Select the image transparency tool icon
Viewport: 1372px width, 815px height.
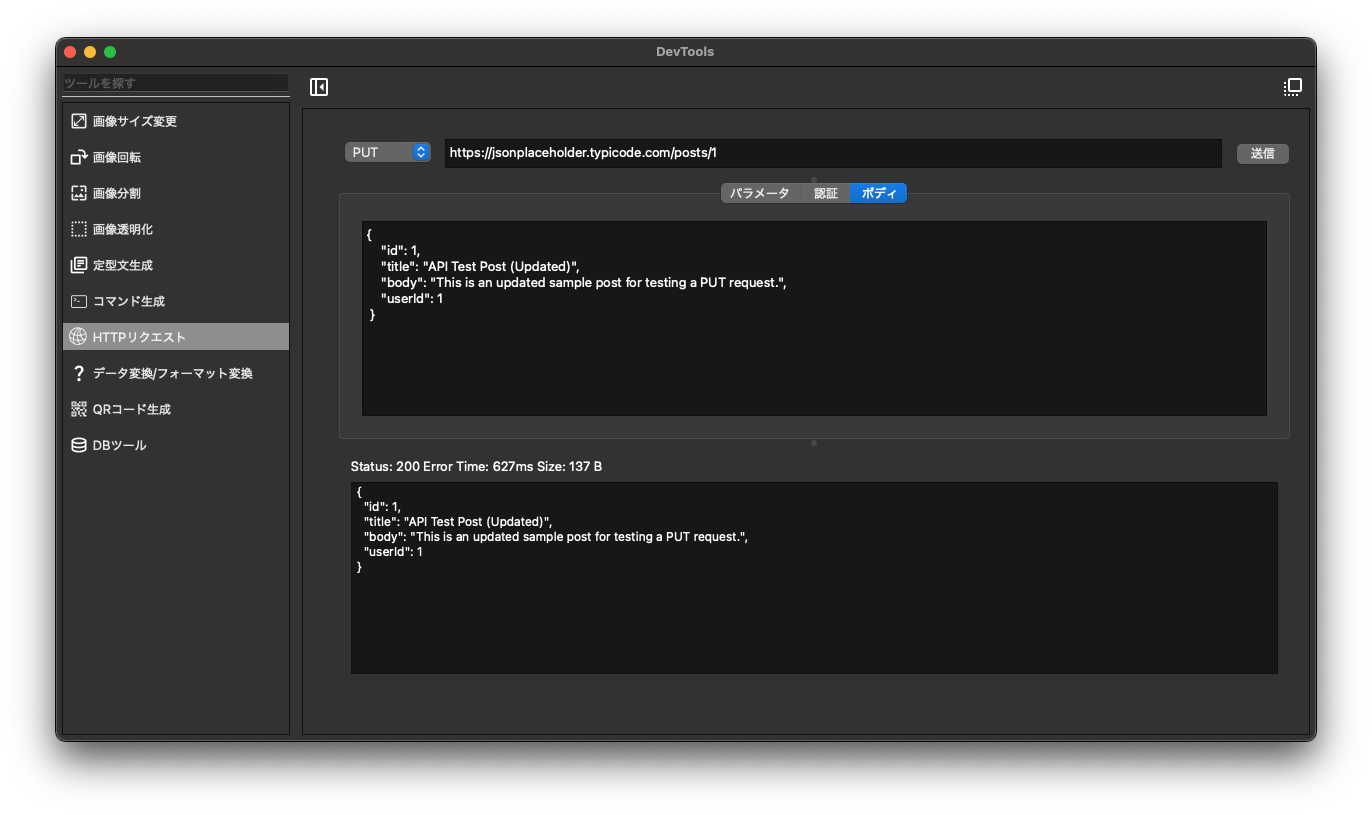(78, 229)
